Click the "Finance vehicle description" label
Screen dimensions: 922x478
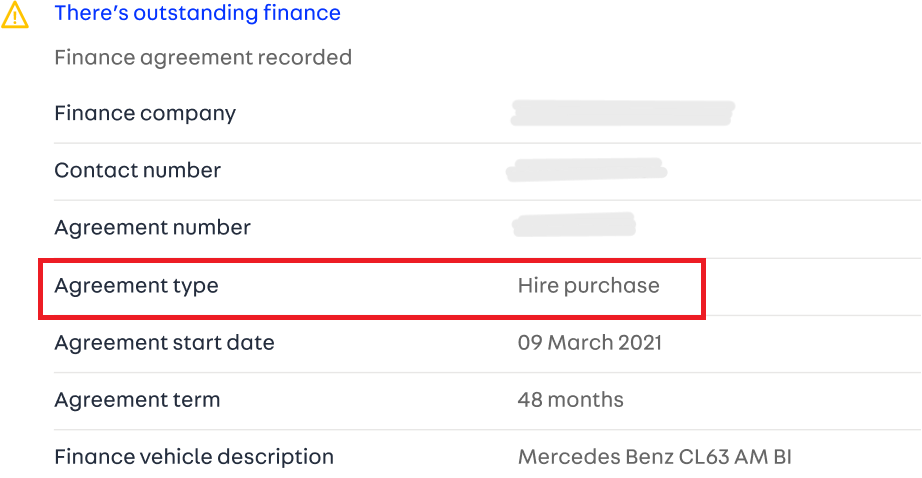click(x=194, y=457)
